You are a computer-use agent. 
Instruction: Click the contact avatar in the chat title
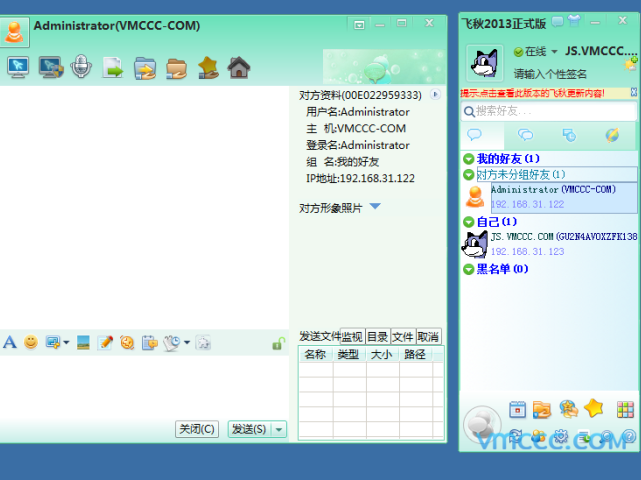14,31
